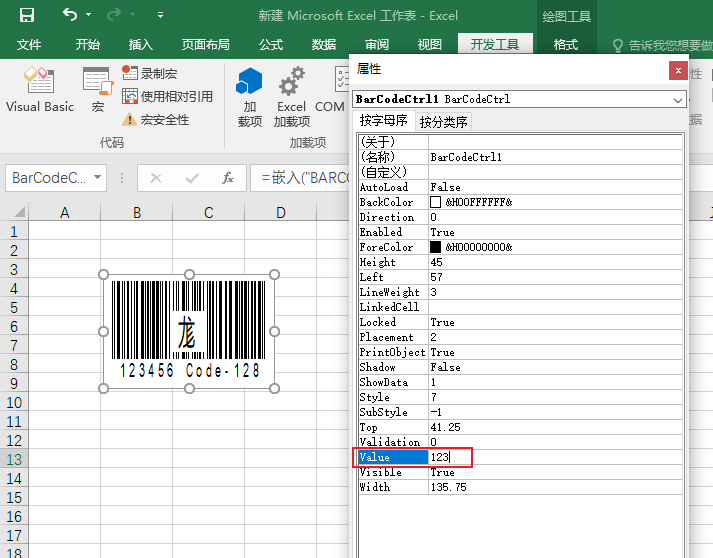Select row 1 header
This screenshot has height=558, width=713.
[x=14, y=231]
